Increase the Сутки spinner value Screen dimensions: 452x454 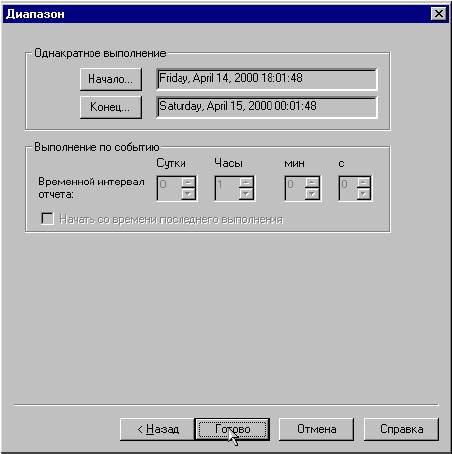point(188,183)
